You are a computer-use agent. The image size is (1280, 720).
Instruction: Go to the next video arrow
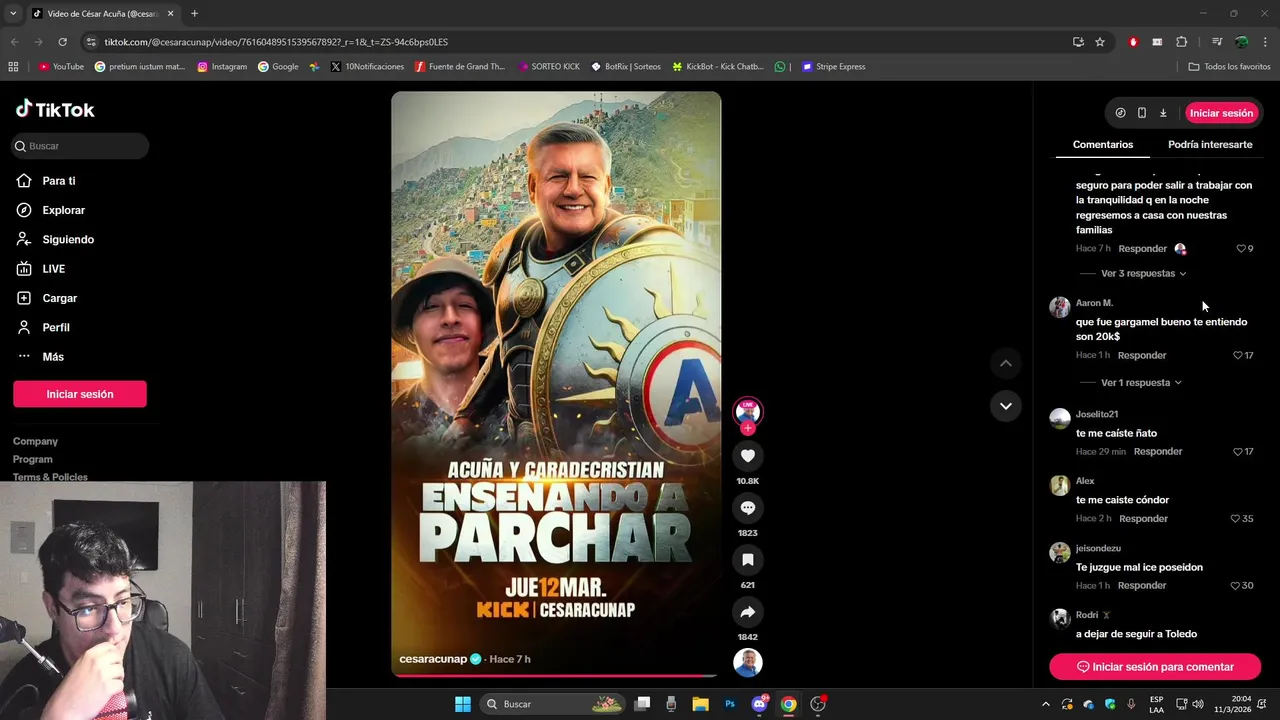tap(1006, 406)
